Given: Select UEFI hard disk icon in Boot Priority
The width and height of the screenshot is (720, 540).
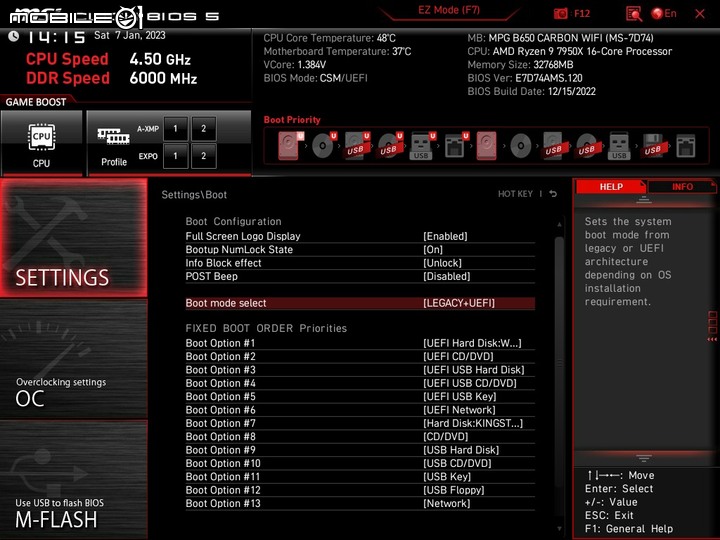Looking at the screenshot, I should 291,146.
